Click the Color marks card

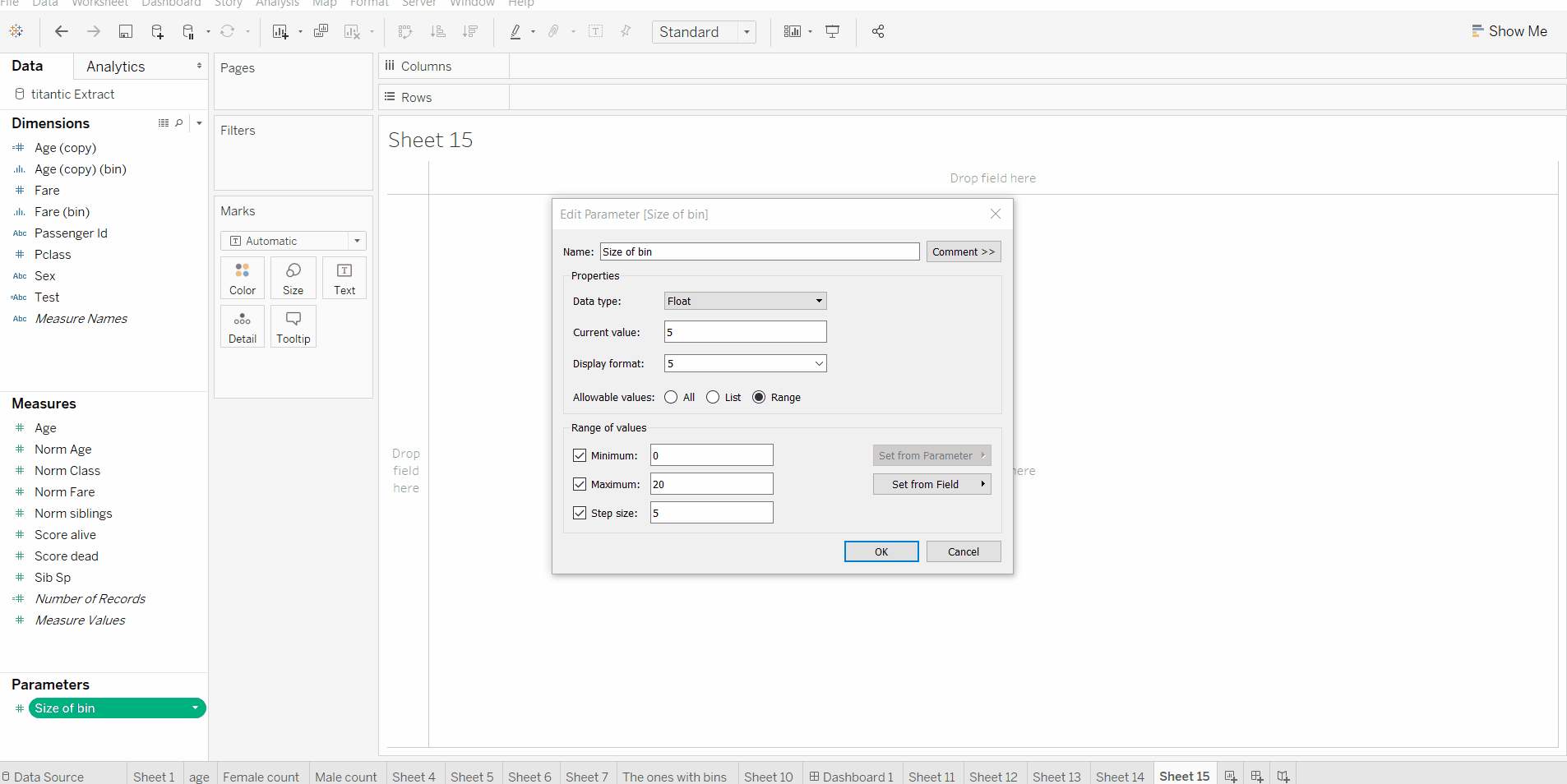tap(243, 278)
